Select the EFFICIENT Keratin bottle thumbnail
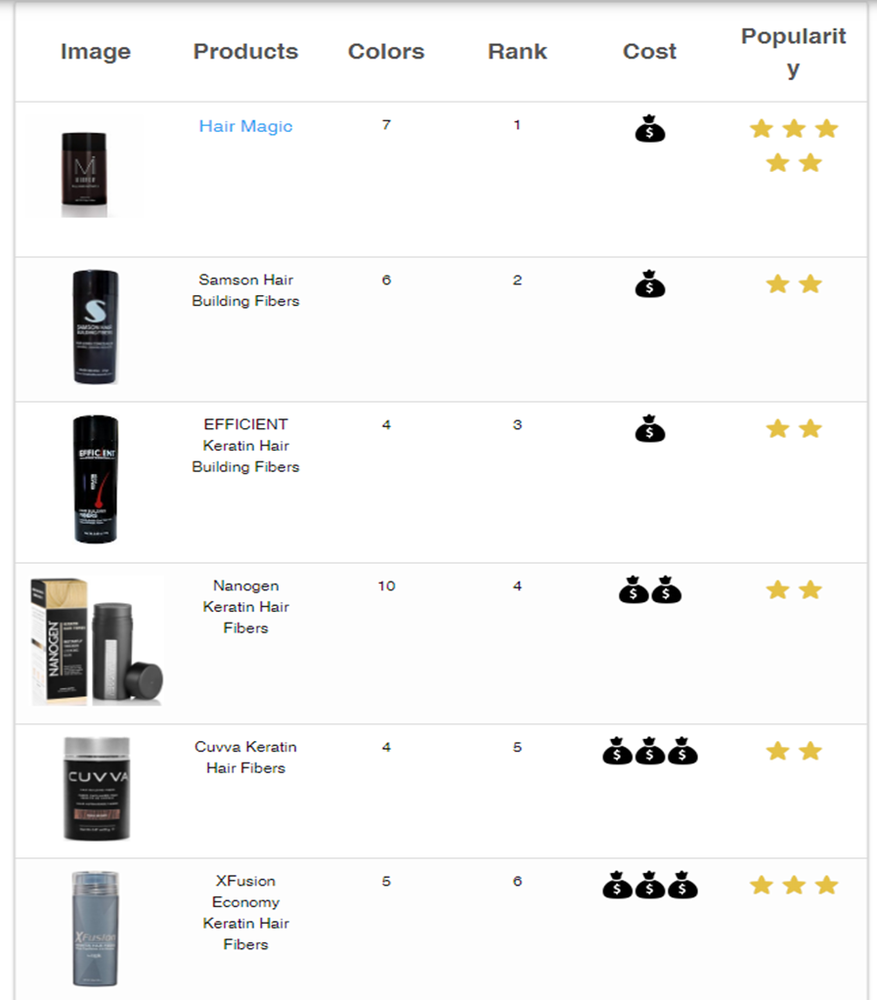 (x=95, y=479)
